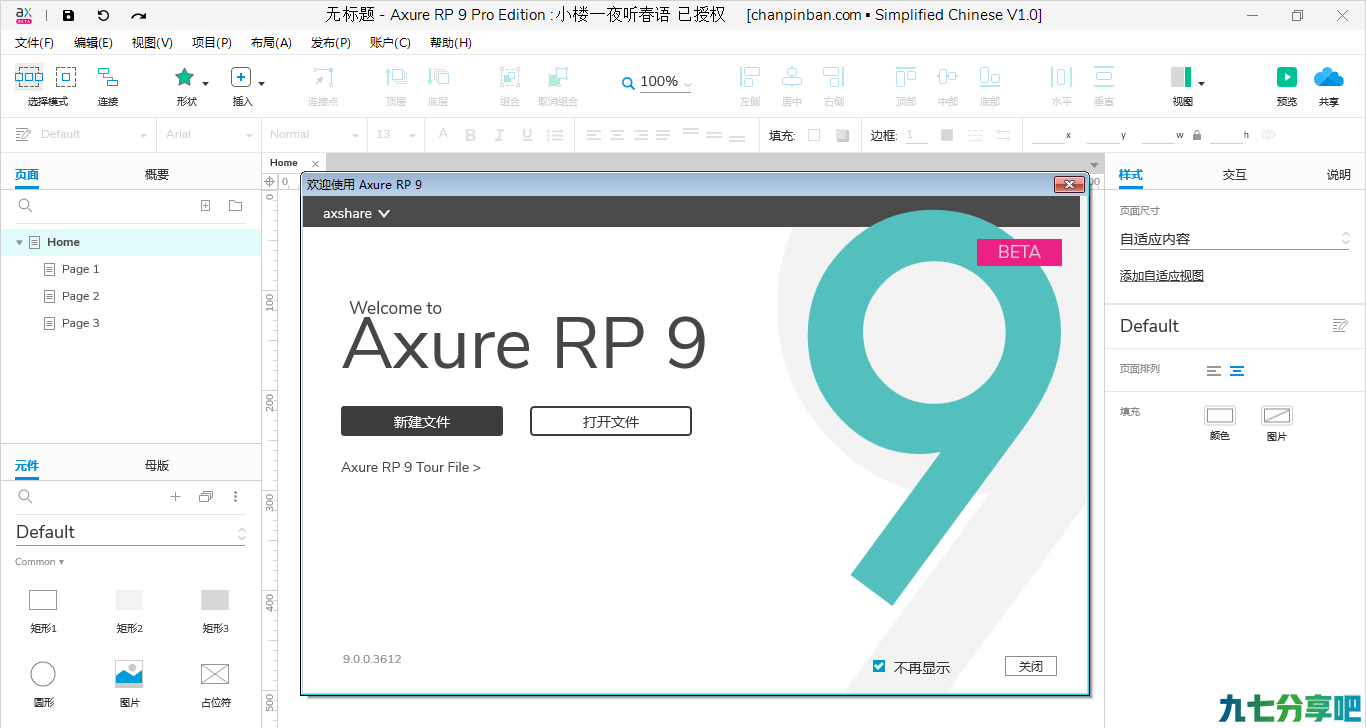
Task: Click the 取消组合 ungroup icon
Action: 558,77
